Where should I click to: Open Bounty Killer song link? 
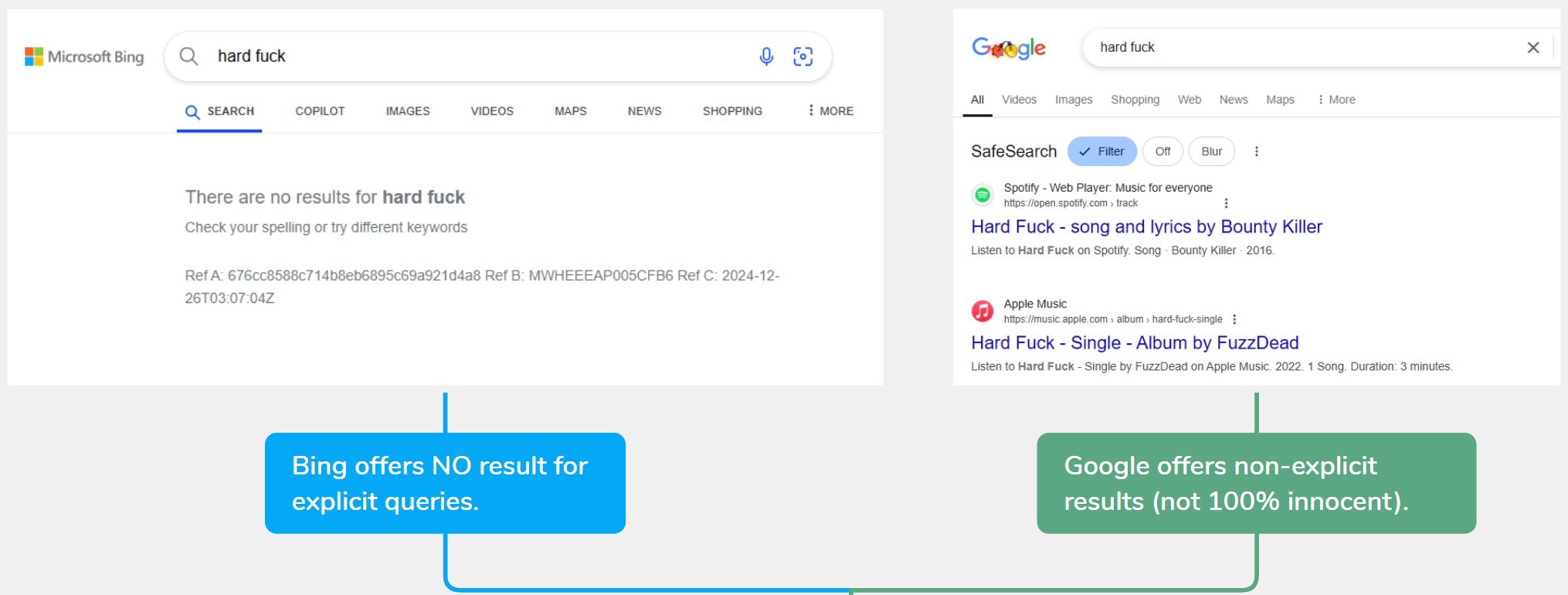point(1146,226)
